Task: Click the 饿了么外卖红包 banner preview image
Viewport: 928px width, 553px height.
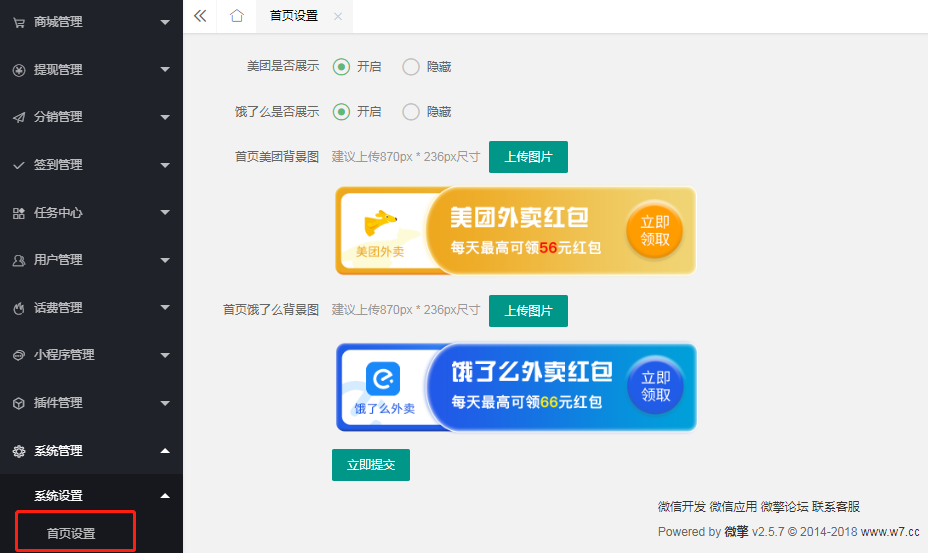Action: coord(515,387)
